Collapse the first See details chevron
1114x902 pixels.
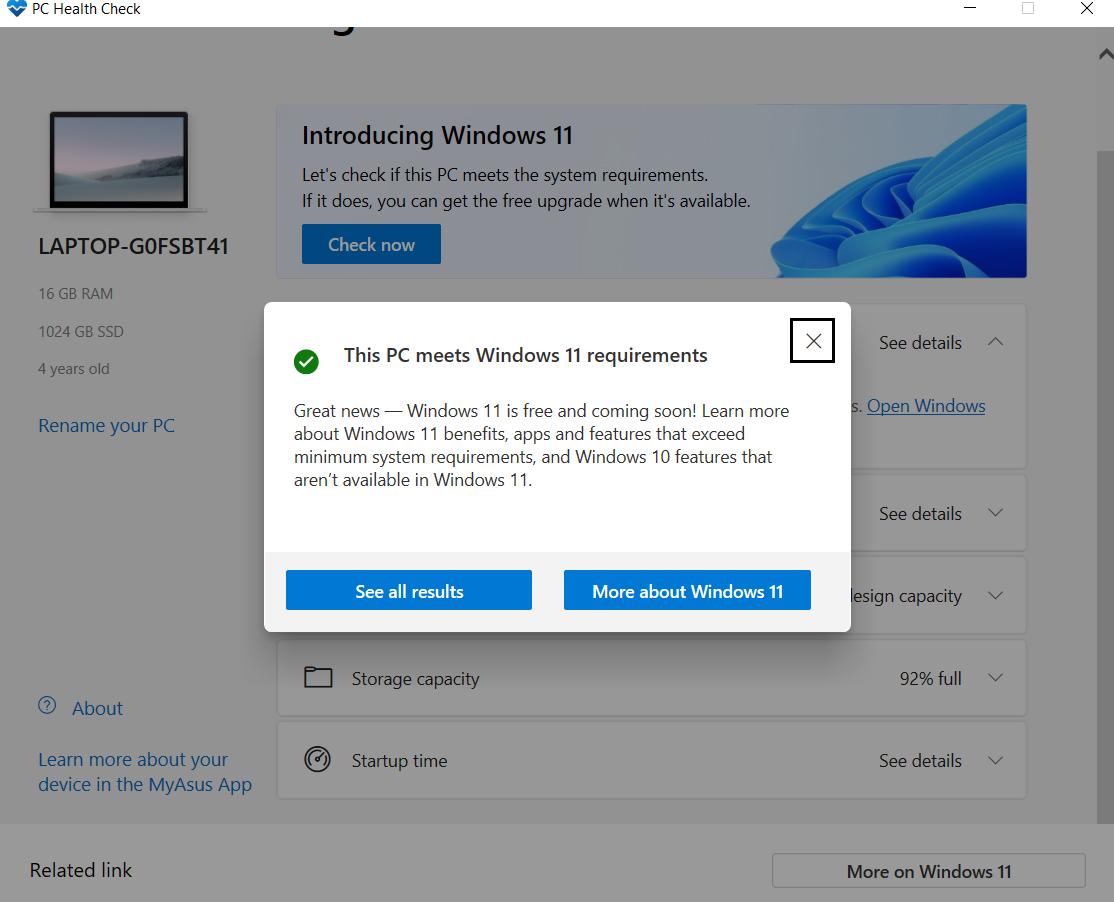coord(995,342)
